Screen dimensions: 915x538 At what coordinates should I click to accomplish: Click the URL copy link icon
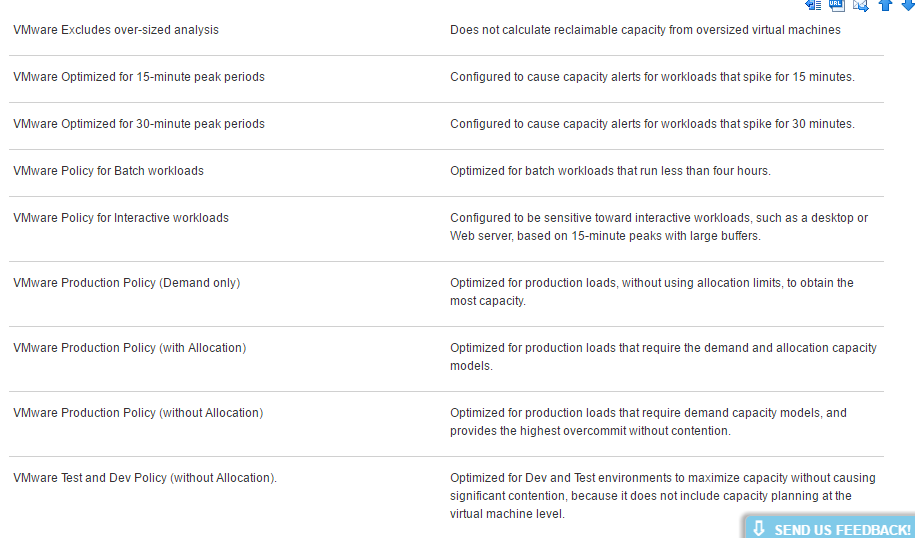pos(837,5)
